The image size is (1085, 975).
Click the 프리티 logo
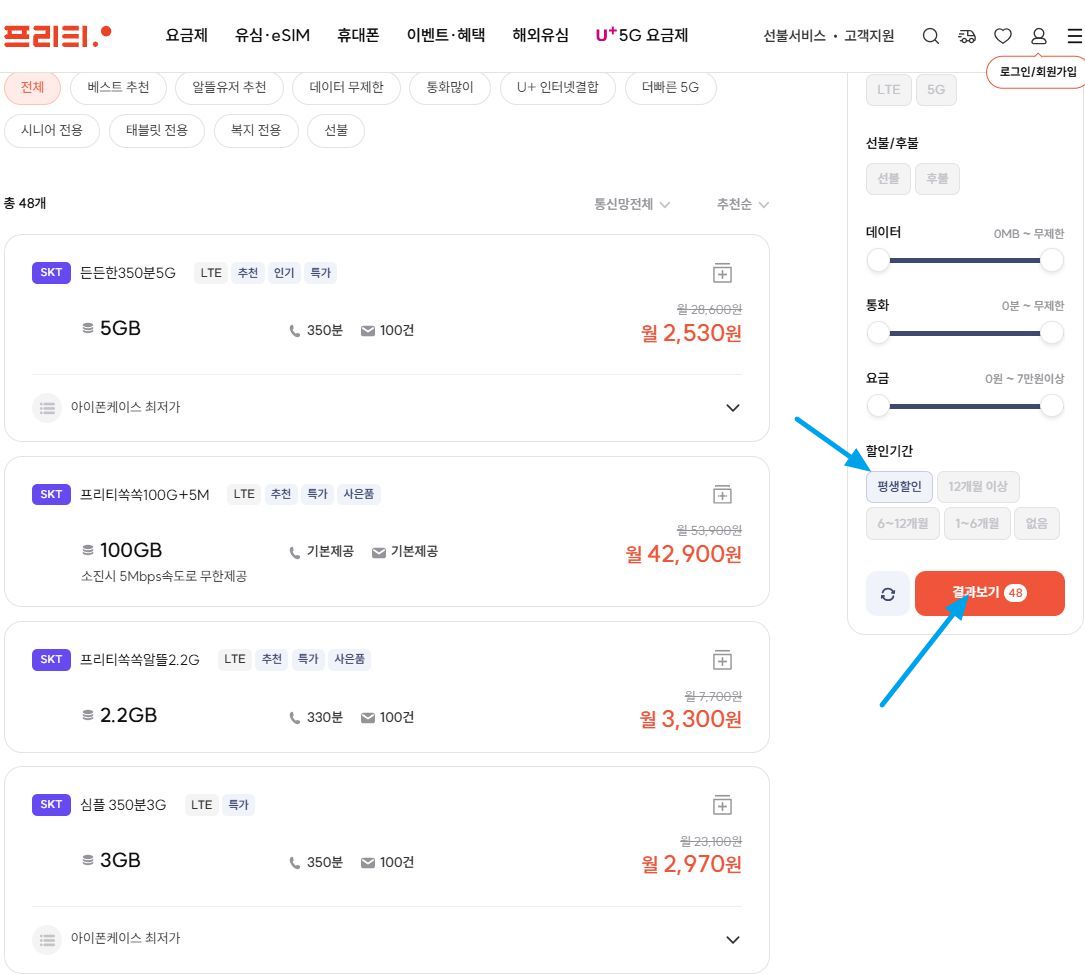57,35
